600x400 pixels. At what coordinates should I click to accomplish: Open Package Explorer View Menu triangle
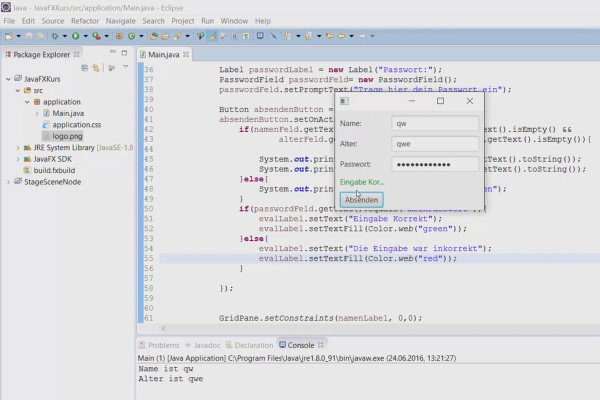tap(126, 67)
